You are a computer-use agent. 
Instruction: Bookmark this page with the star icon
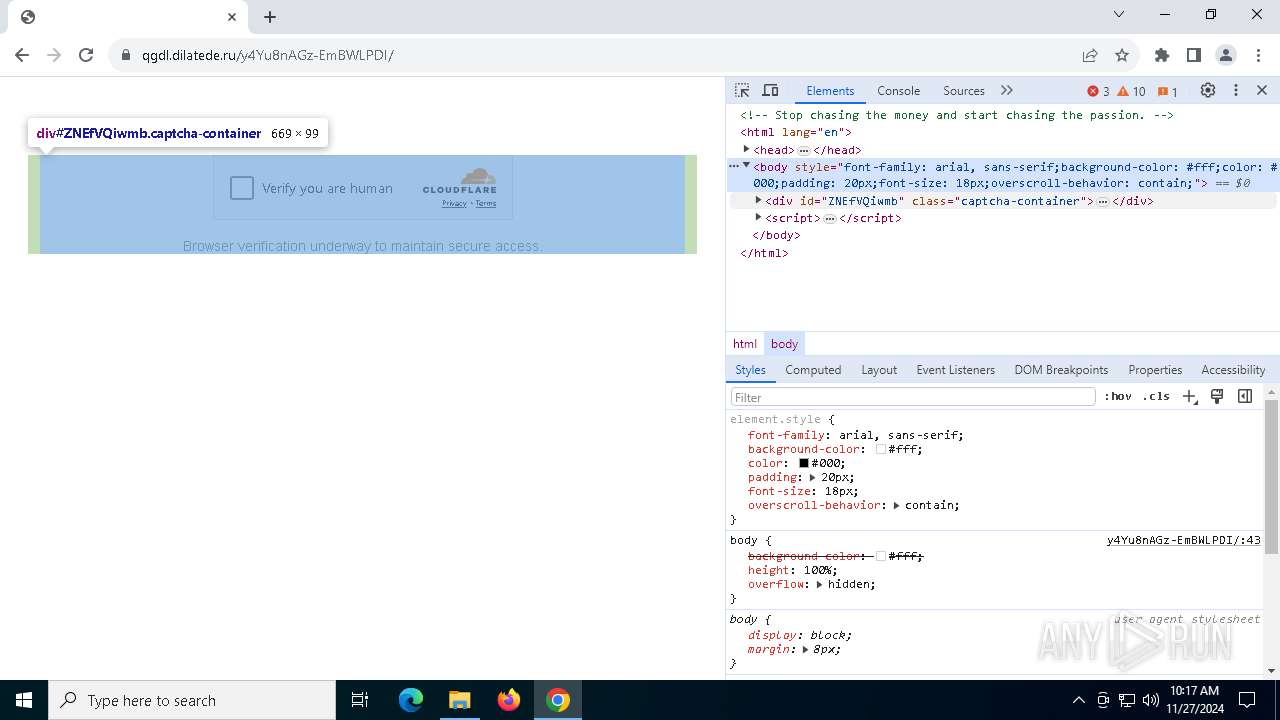pos(1122,55)
